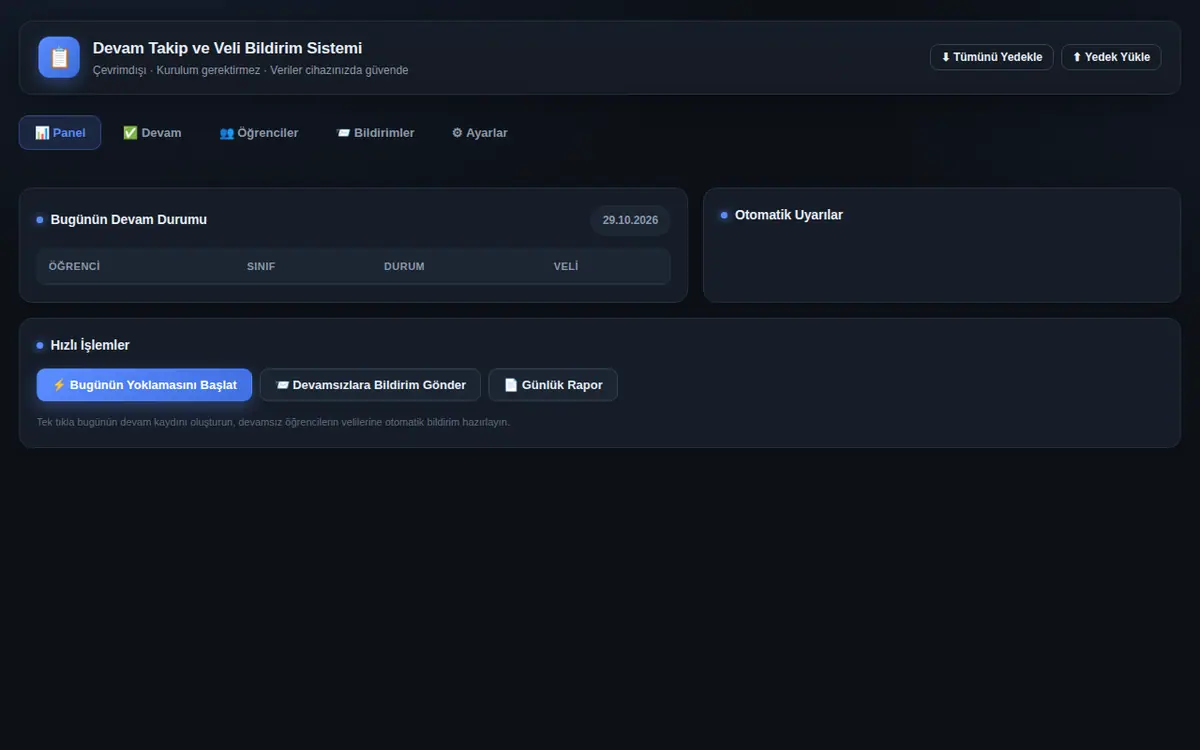Click the VELİ column header

click(x=566, y=267)
